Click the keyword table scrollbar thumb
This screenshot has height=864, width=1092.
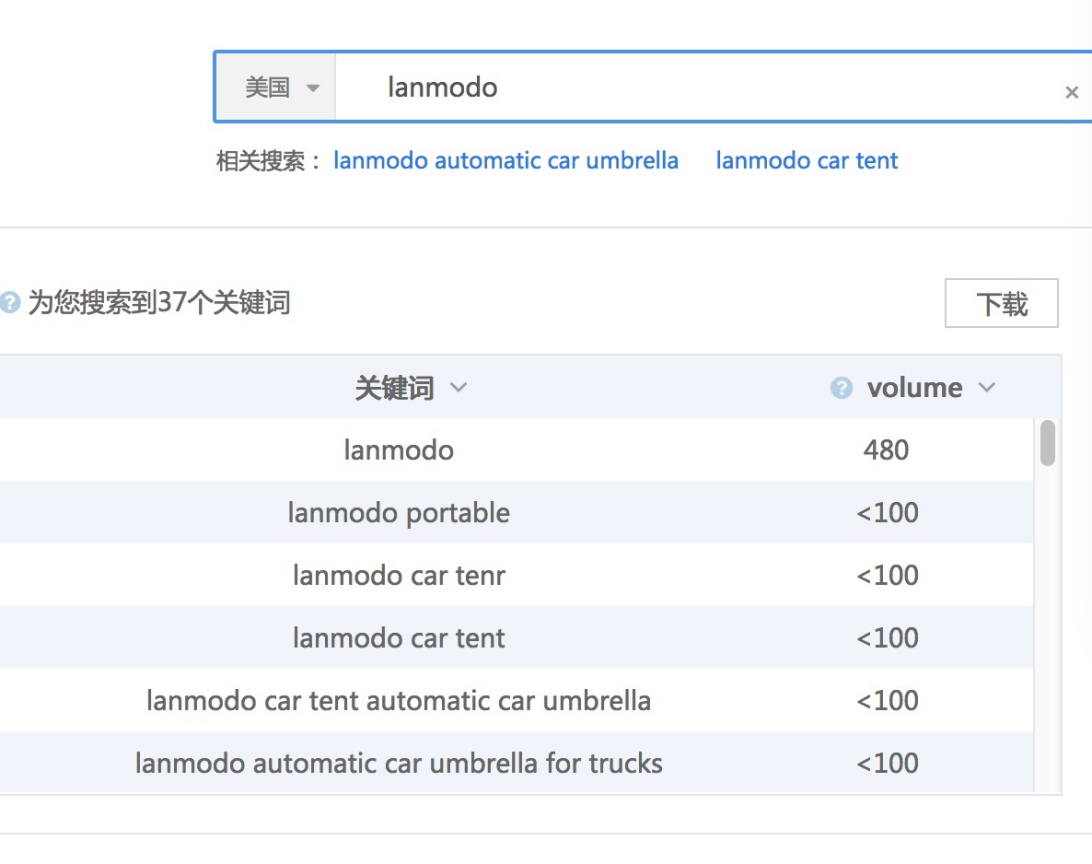(1047, 442)
